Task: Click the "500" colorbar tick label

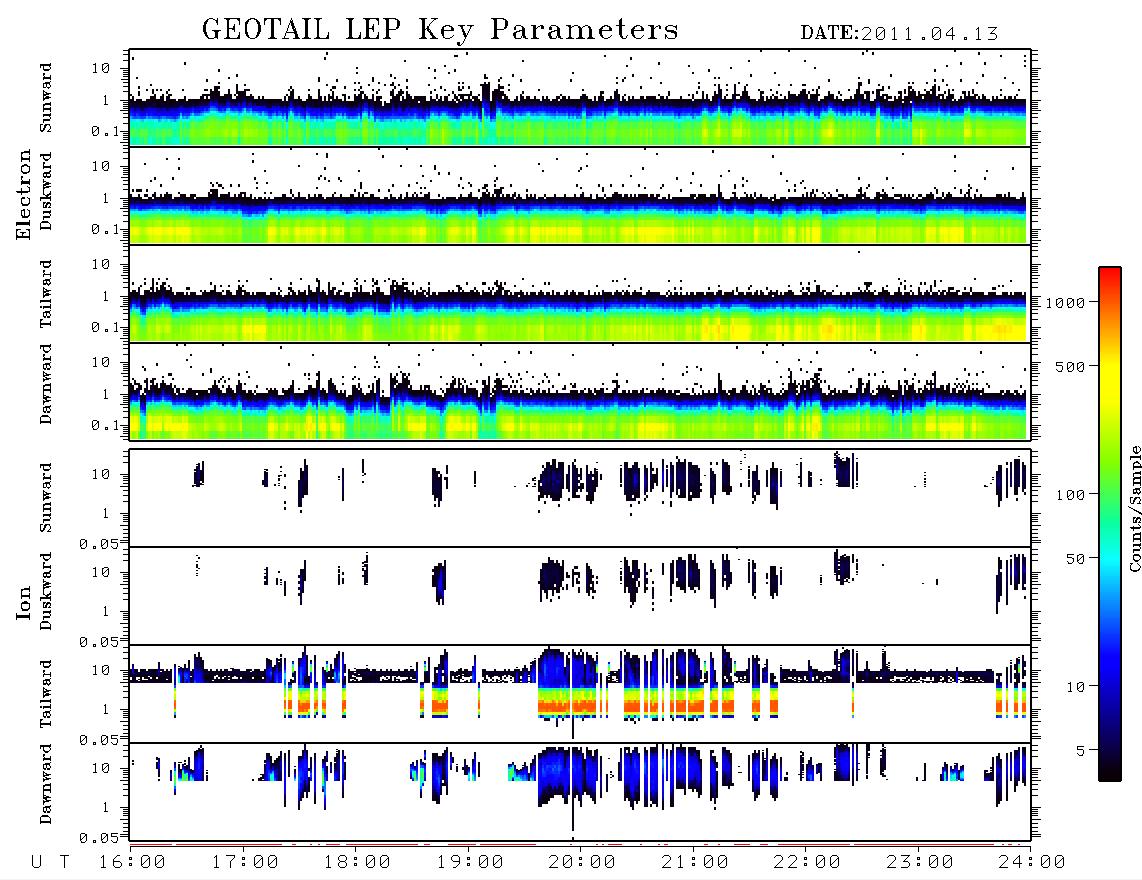Action: coord(1071,366)
